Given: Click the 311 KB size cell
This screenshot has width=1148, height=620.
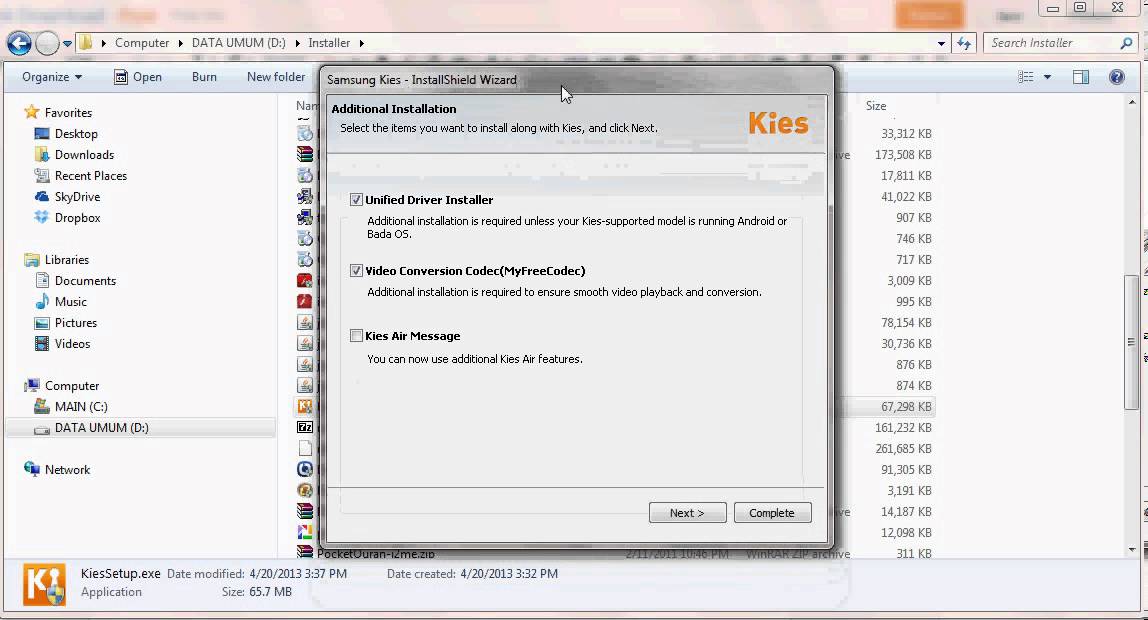Looking at the screenshot, I should pos(914,554).
